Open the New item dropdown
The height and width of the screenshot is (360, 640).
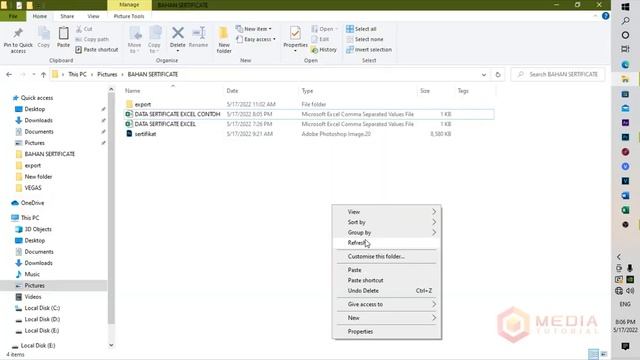point(254,29)
